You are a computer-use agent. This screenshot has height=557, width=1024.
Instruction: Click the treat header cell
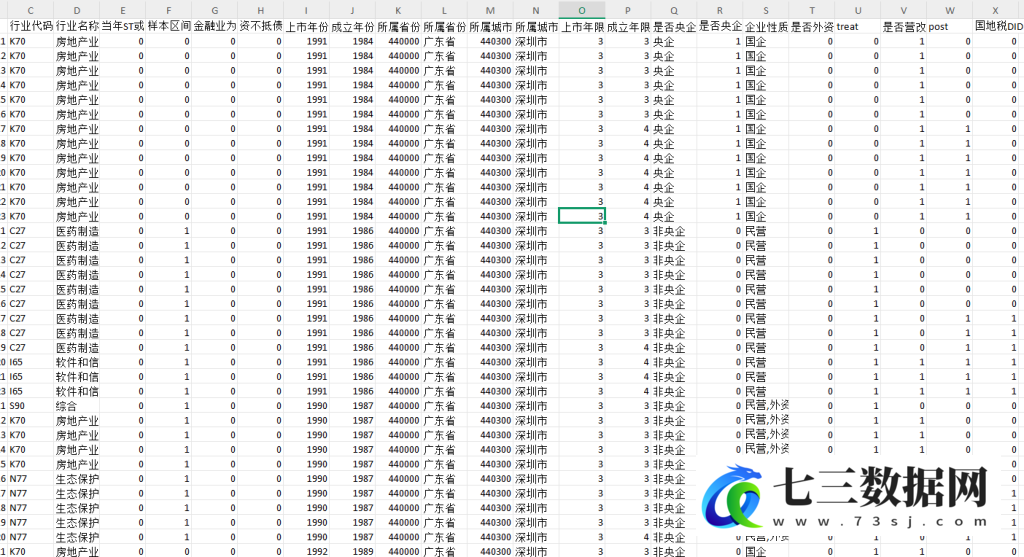[857, 27]
